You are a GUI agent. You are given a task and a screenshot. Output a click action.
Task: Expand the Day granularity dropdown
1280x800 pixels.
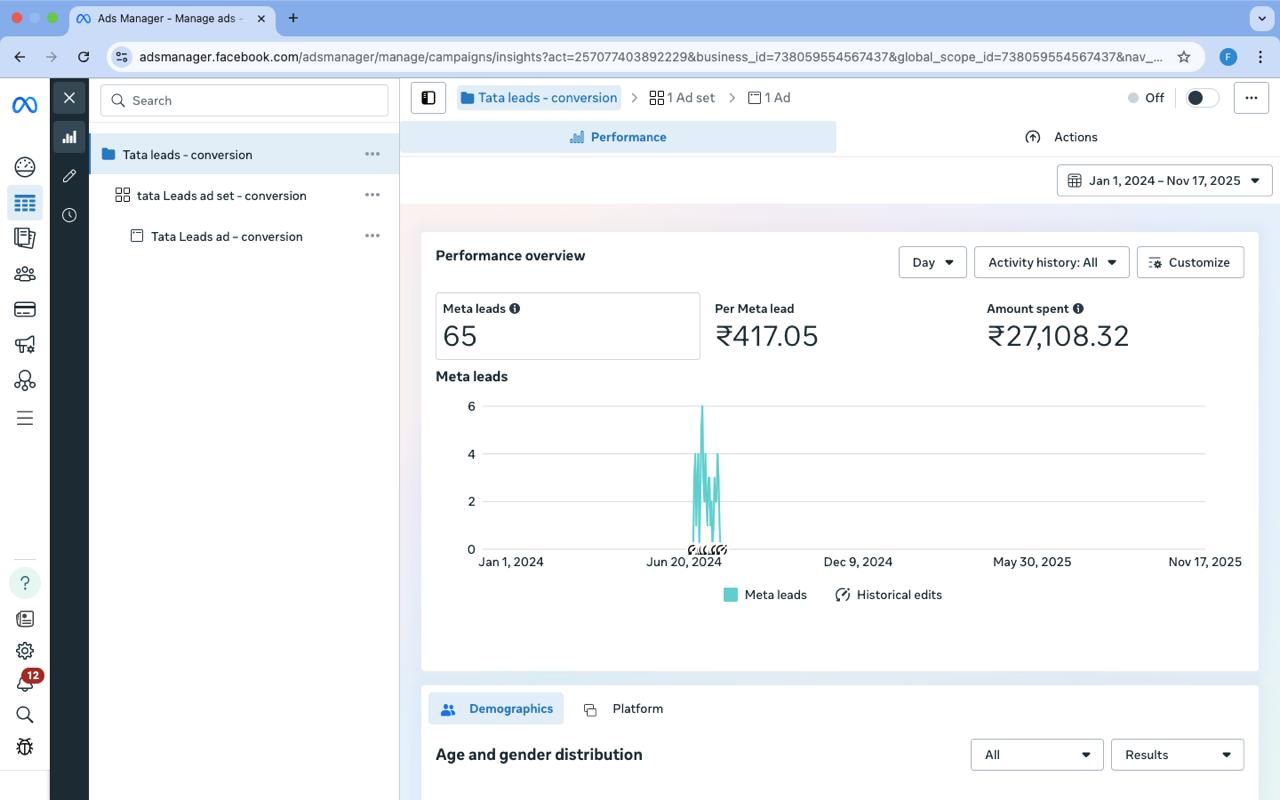(932, 262)
